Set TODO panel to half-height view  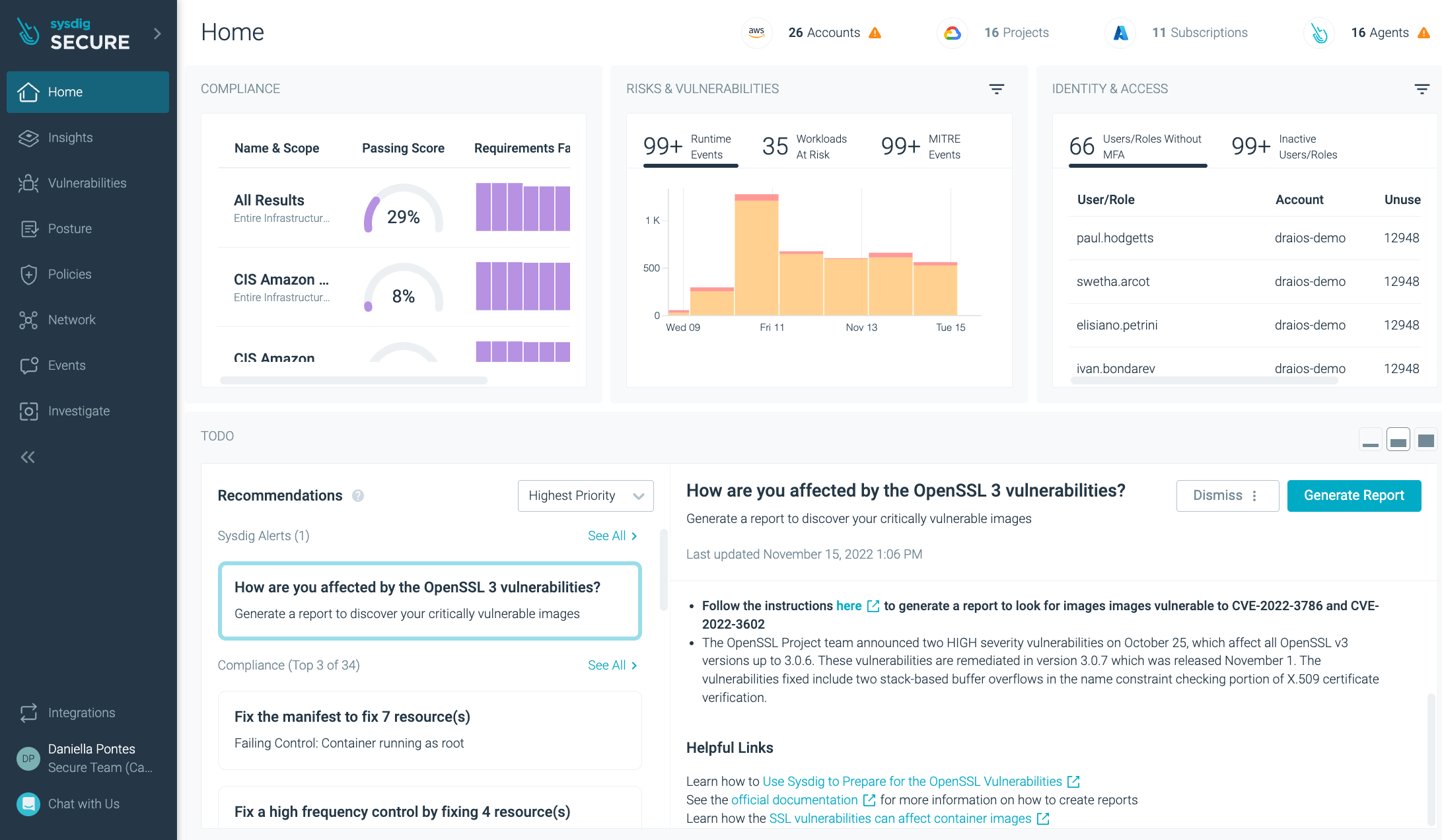click(x=1398, y=440)
